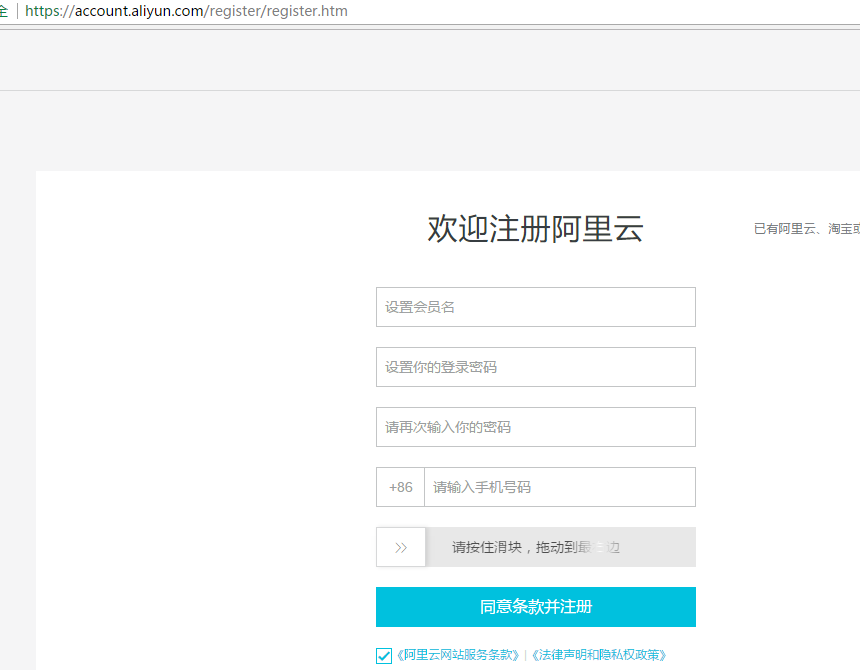Focus the 设置会员名 username field
The height and width of the screenshot is (670, 860).
[x=535, y=307]
